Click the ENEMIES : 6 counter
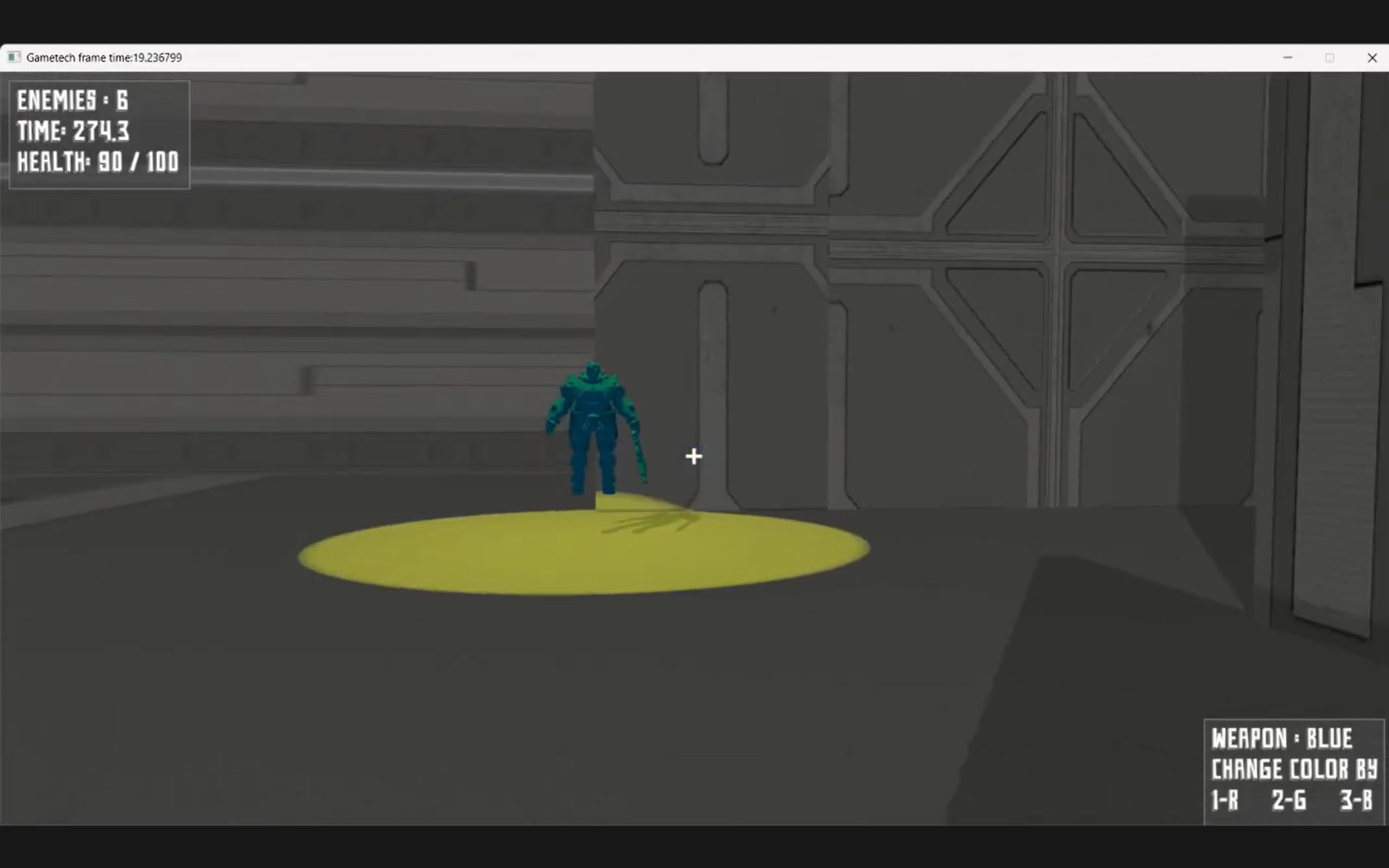The image size is (1389, 868). 73,101
